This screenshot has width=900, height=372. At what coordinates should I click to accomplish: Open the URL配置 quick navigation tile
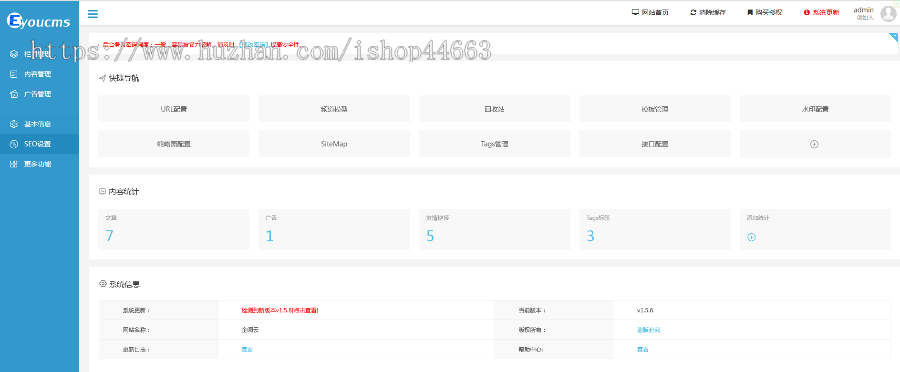(x=174, y=108)
